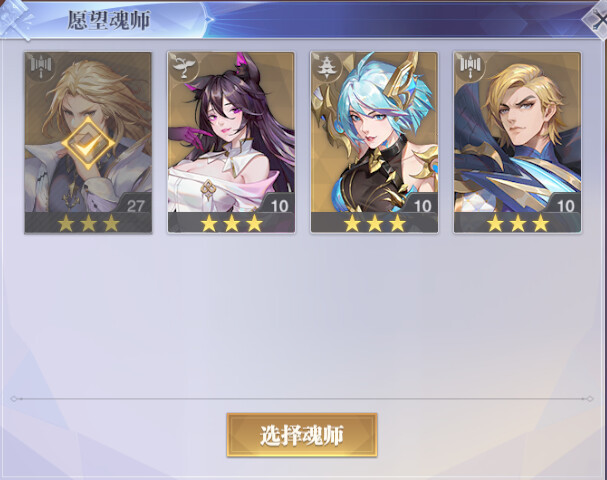Image resolution: width=607 pixels, height=480 pixels.
Task: Click class icon on short blonde male card
Action: [x=470, y=66]
